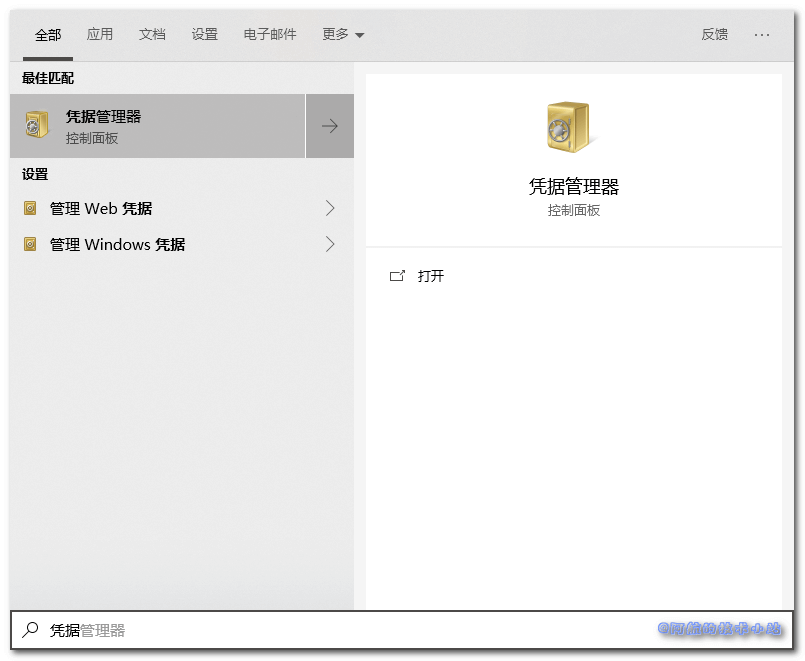Expand the best match with the right arrow
Viewport: 805px width, 661px height.
tap(330, 125)
